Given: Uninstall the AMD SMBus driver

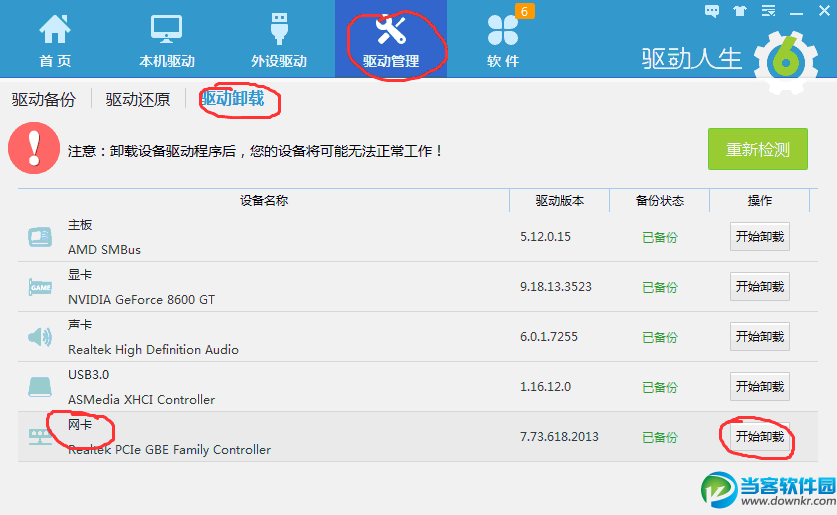Looking at the screenshot, I should point(760,236).
